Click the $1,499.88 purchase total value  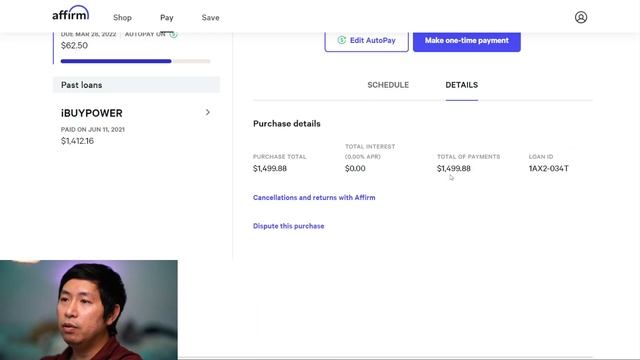tap(270, 168)
